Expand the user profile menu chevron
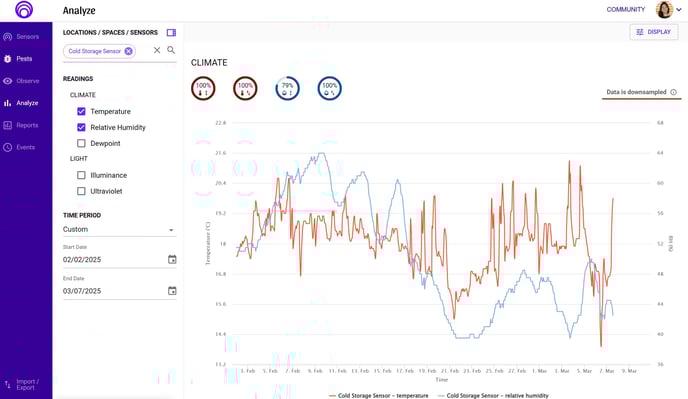Screen dimensions: 688x399 click(x=679, y=10)
